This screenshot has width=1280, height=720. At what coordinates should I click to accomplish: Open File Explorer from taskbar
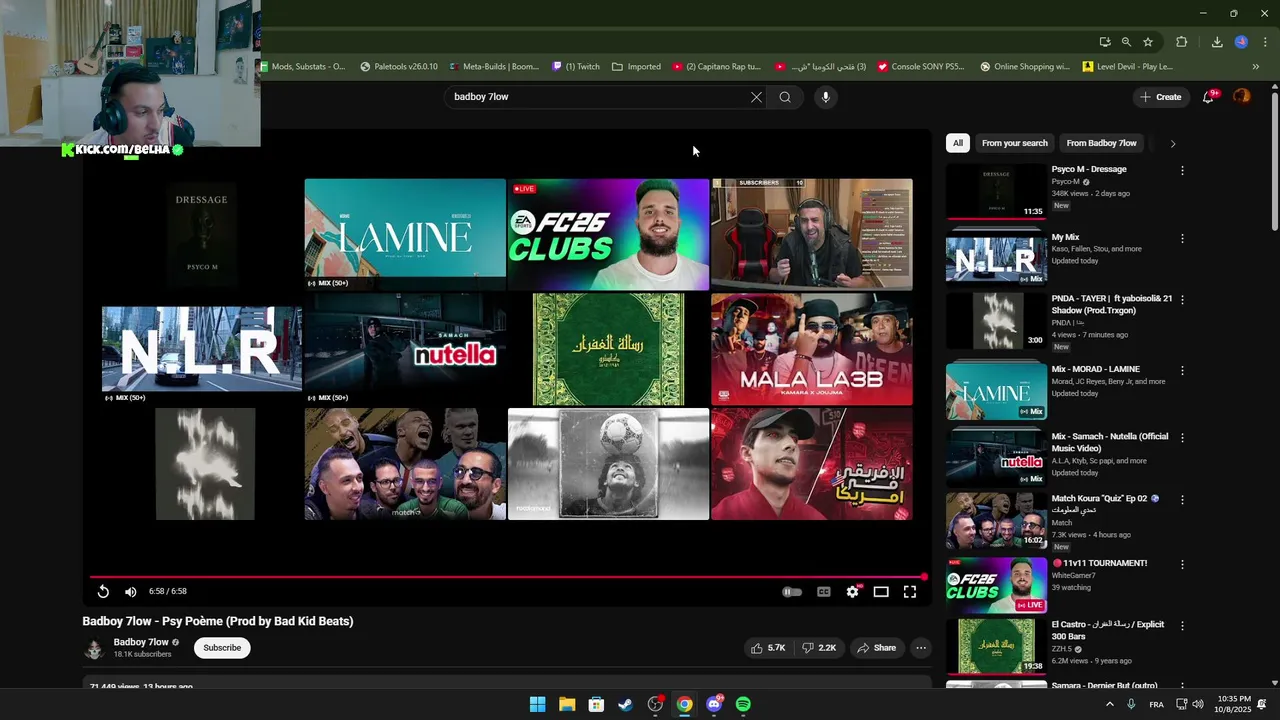coord(566,704)
